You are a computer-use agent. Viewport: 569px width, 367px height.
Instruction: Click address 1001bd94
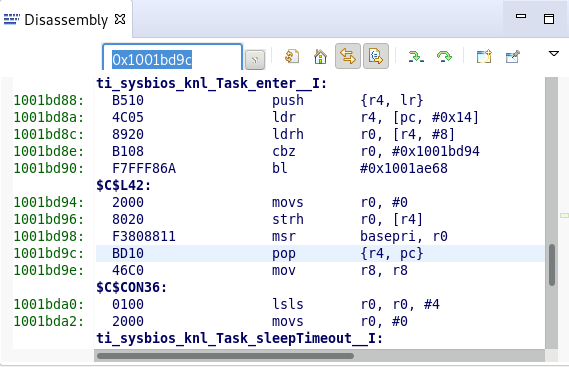[49, 202]
